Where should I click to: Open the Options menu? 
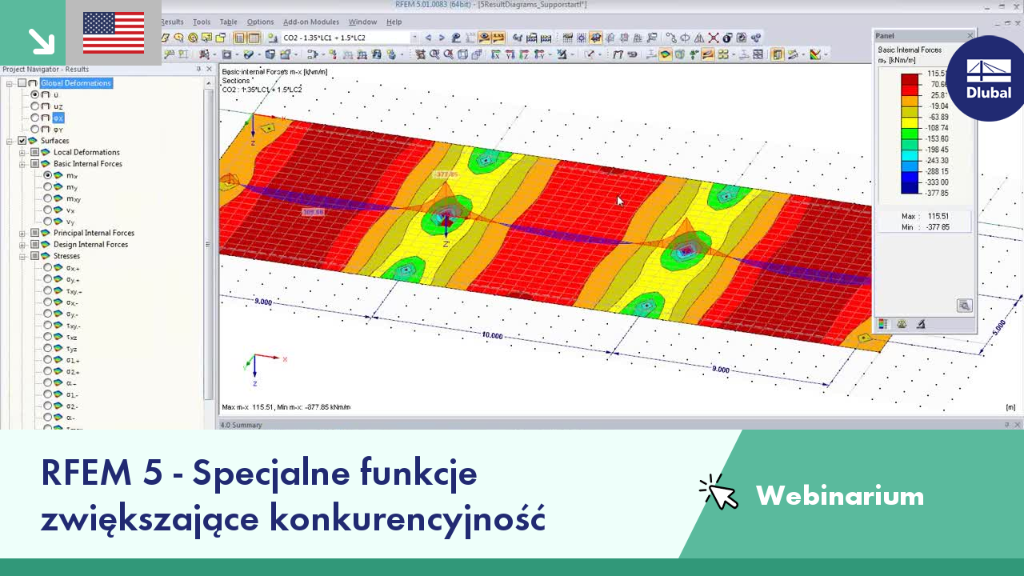point(260,22)
